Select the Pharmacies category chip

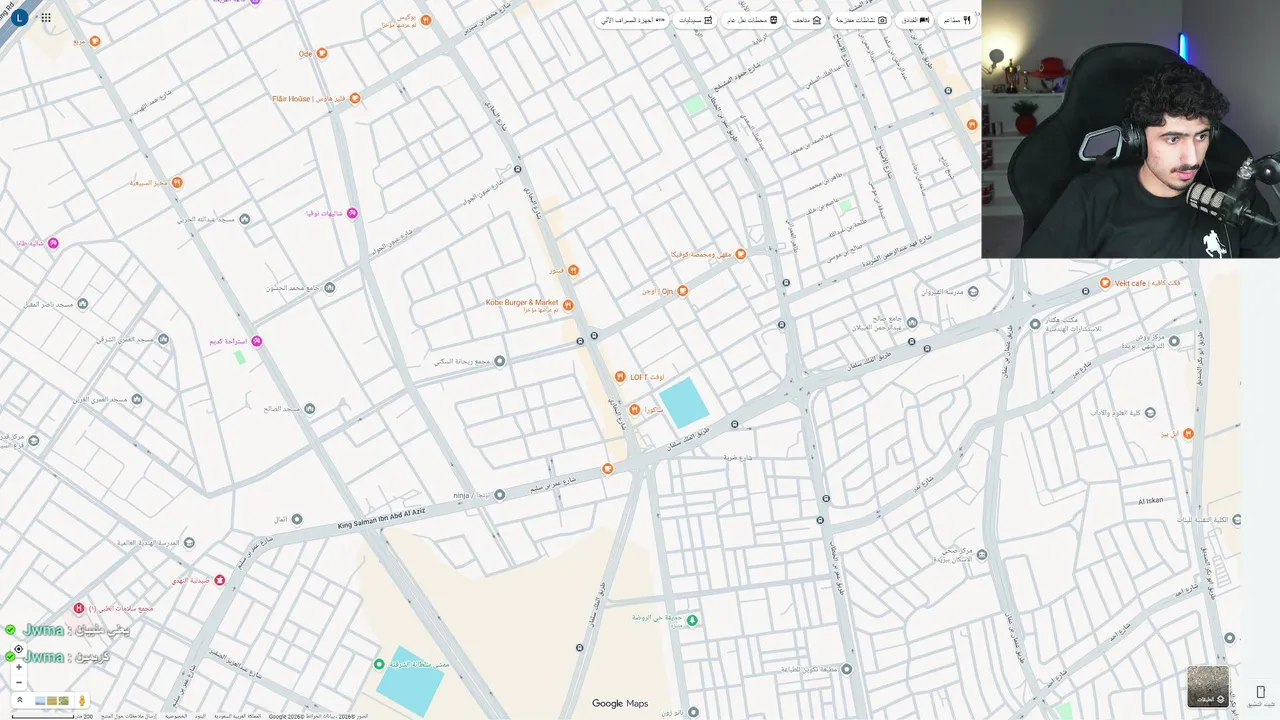pyautogui.click(x=695, y=20)
